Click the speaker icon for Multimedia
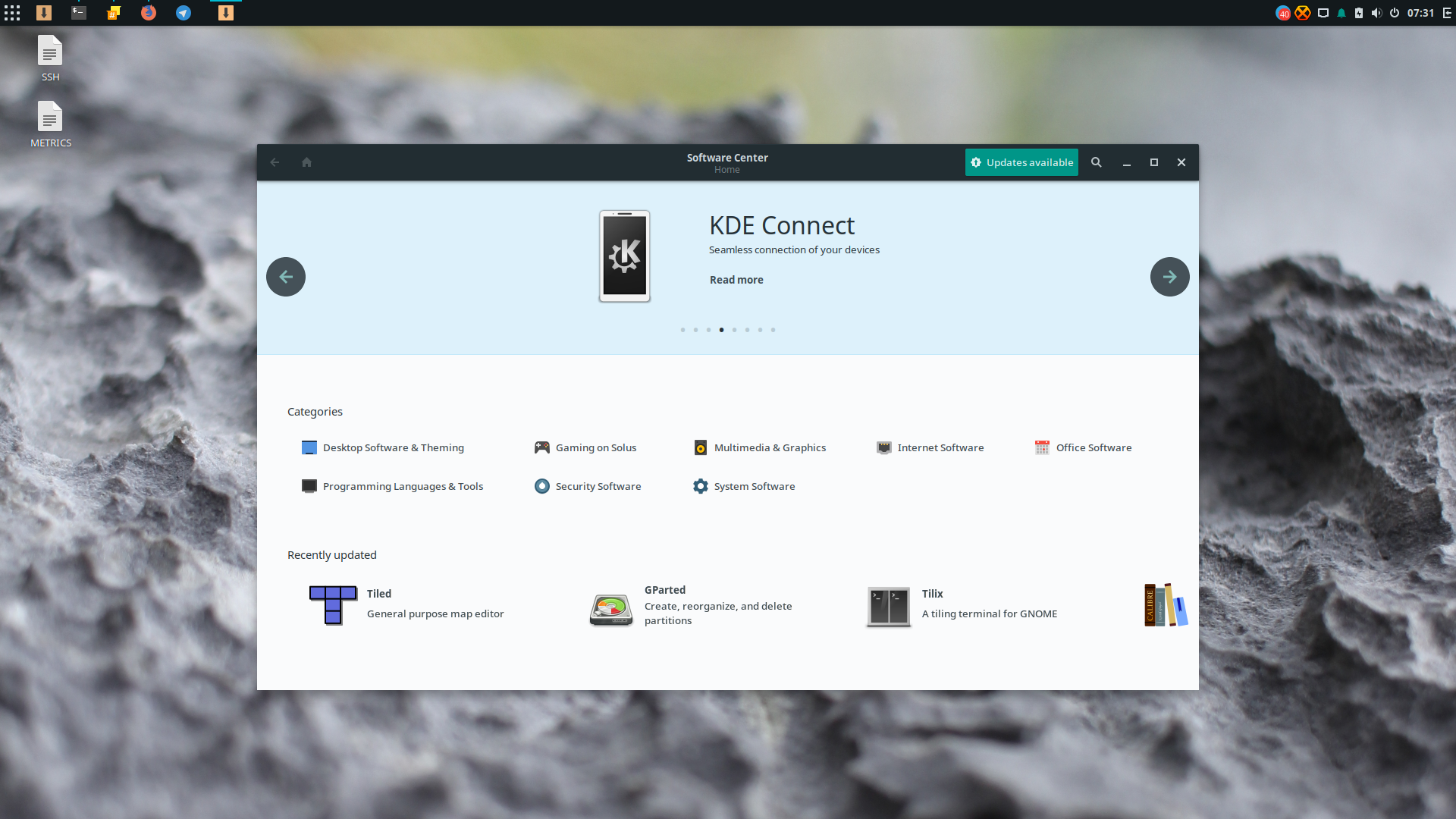Screen dimensions: 1456x819 coord(701,447)
